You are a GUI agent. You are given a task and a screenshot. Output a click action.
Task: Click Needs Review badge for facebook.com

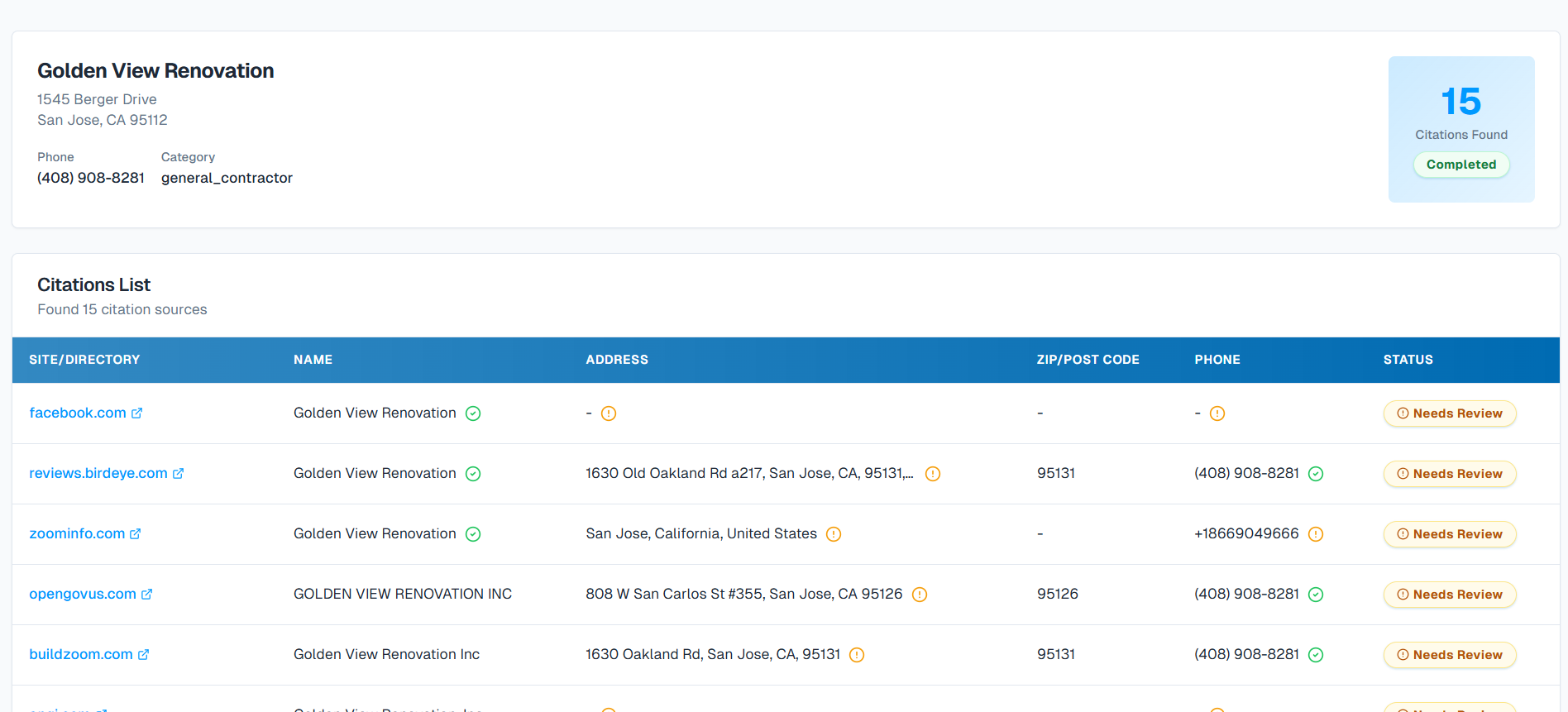pyautogui.click(x=1450, y=413)
